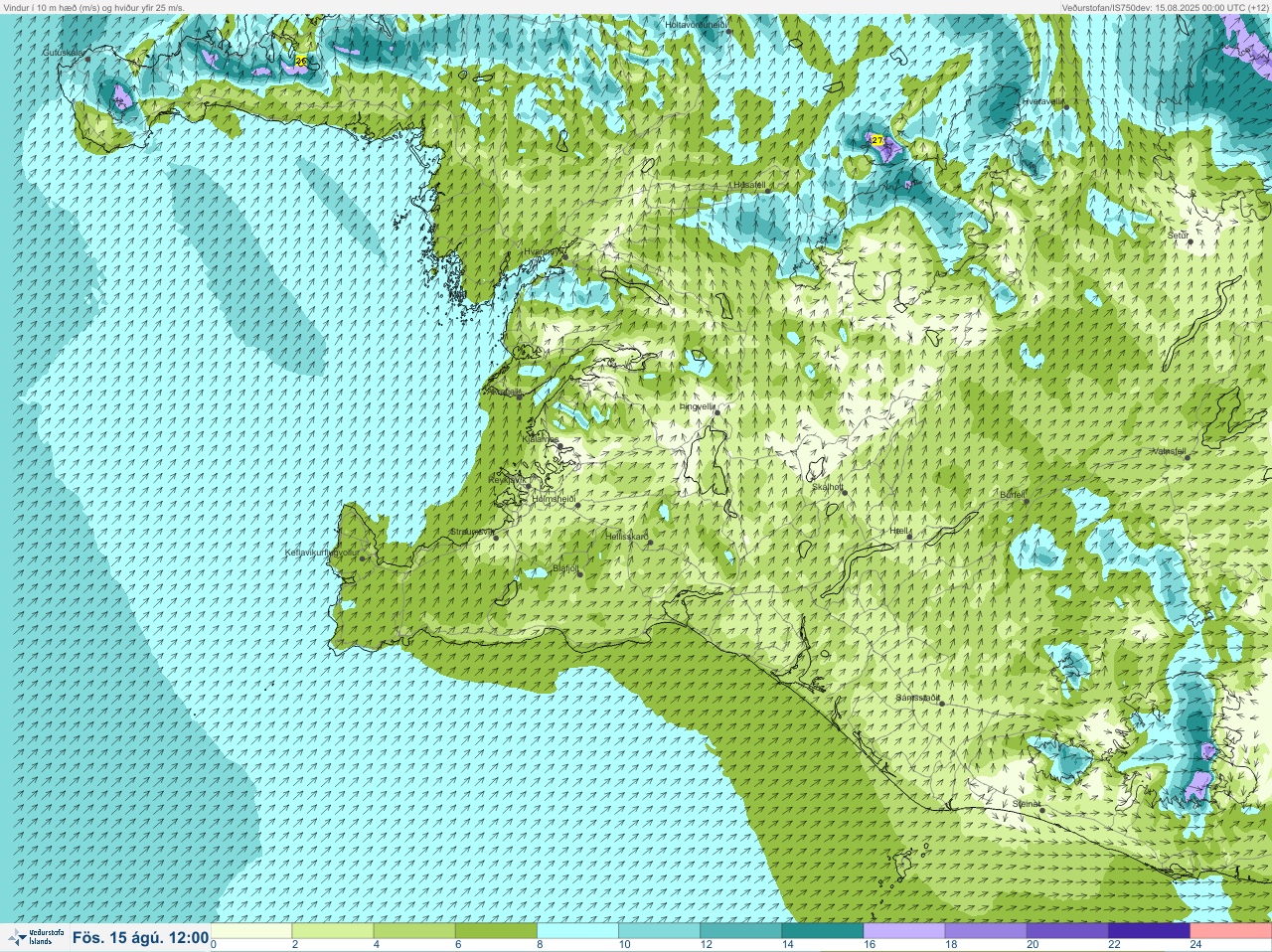Click the Vatnsfell station dot
The width and height of the screenshot is (1272, 952).
click(x=1187, y=457)
